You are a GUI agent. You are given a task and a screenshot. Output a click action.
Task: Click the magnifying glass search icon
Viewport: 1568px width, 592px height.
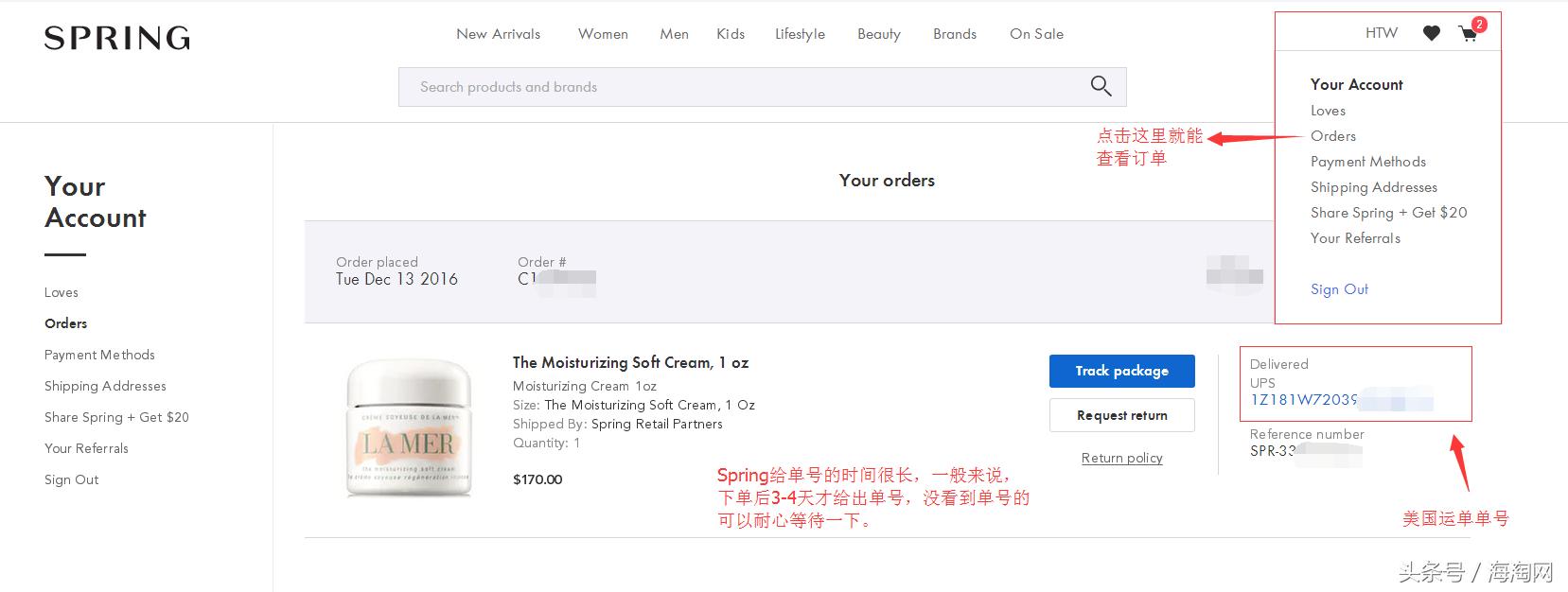coord(1101,86)
